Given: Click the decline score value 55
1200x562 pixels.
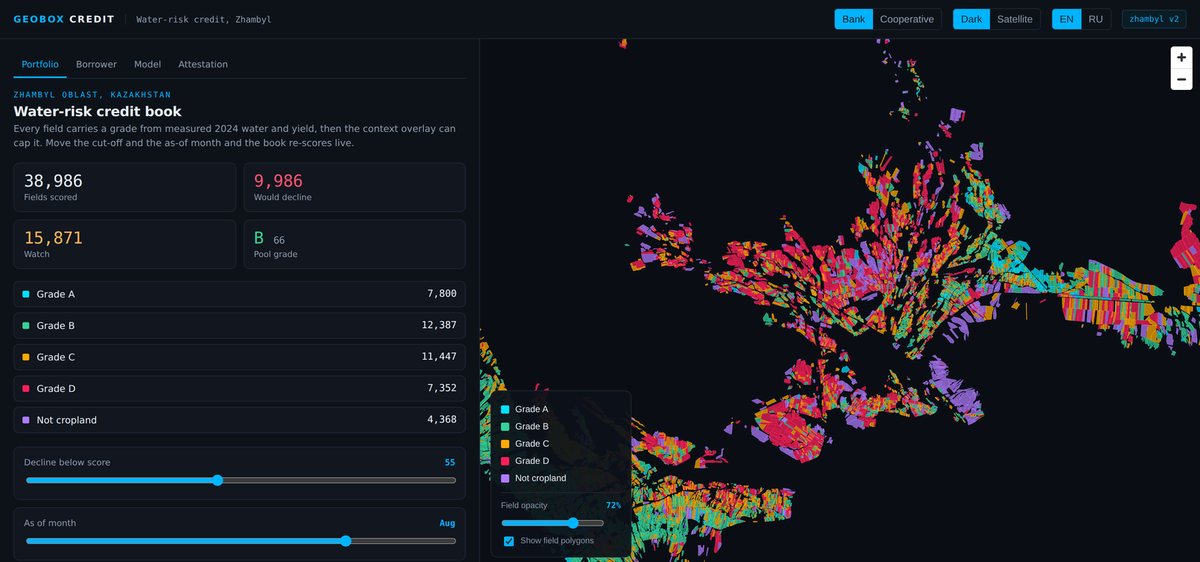Looking at the screenshot, I should pos(450,462).
